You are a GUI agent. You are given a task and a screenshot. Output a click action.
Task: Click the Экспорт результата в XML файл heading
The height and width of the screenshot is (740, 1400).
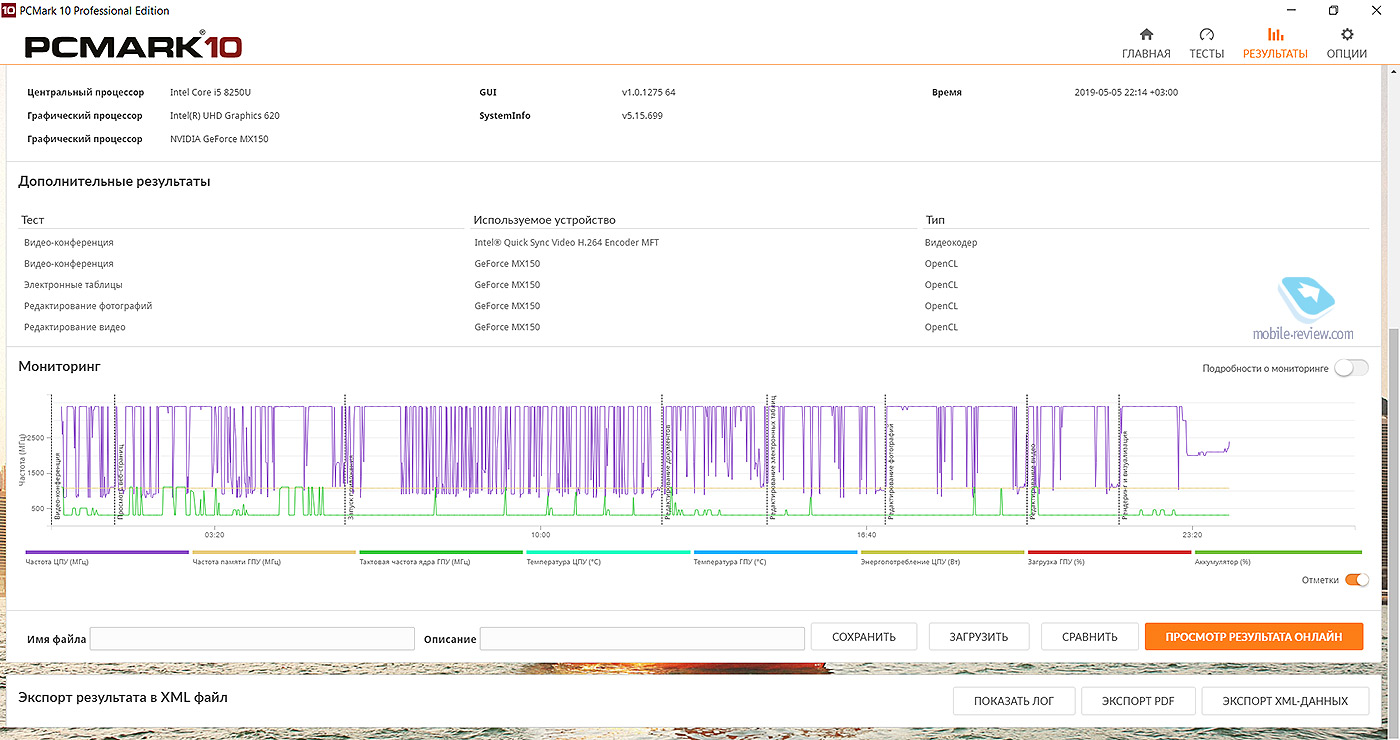(123, 697)
